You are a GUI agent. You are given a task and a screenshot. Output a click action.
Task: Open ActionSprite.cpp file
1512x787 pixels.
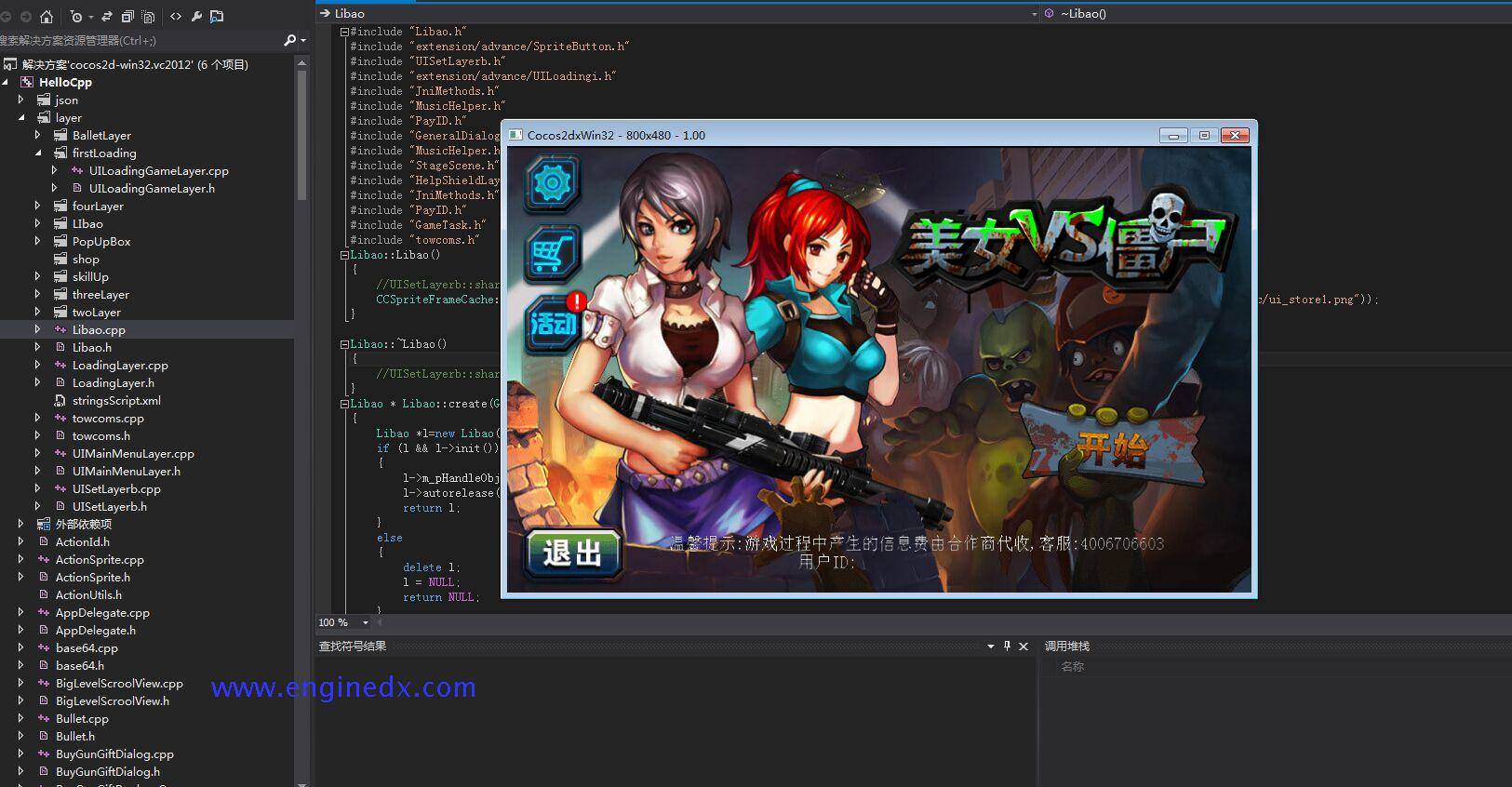pyautogui.click(x=100, y=559)
